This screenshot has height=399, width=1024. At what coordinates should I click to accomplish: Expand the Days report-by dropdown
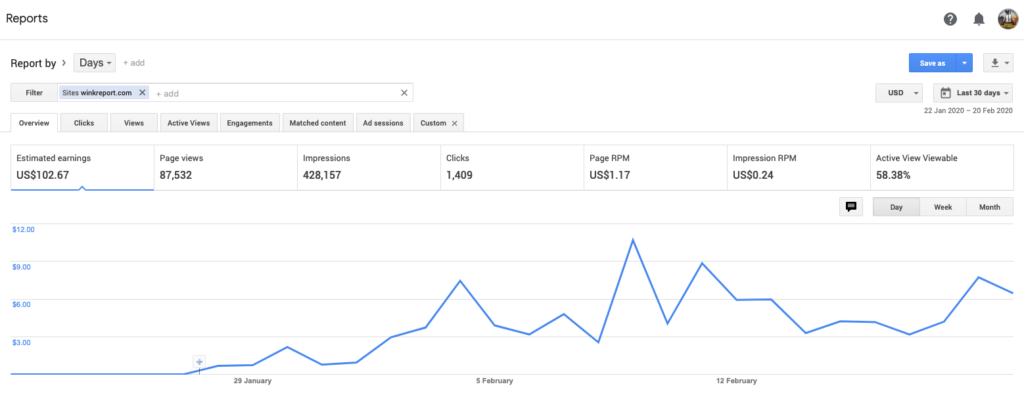tap(95, 63)
